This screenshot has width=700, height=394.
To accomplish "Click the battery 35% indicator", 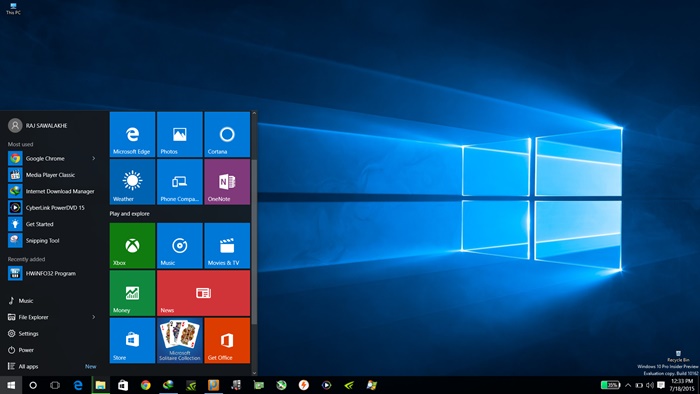I will click(610, 385).
